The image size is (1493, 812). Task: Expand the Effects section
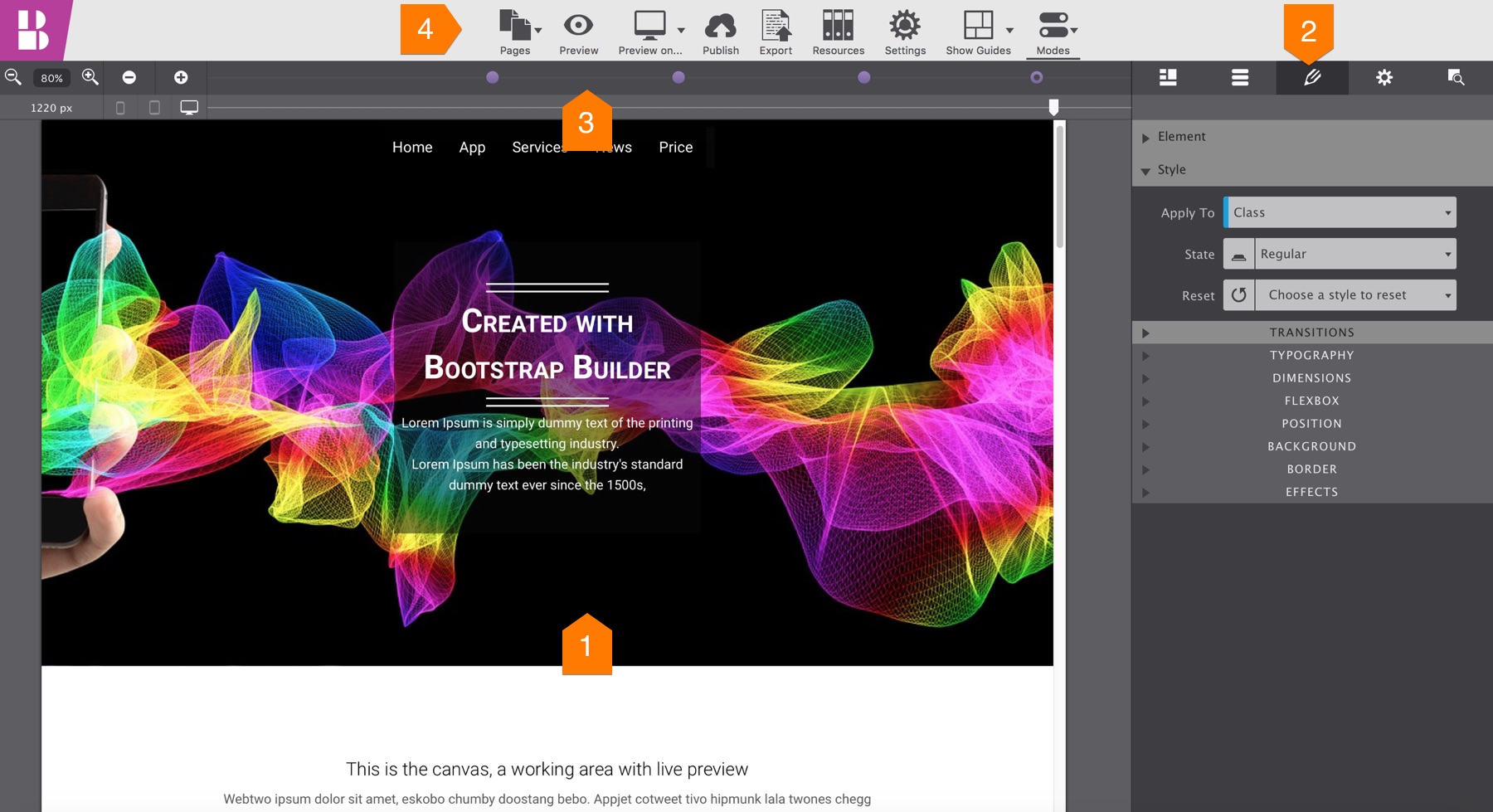click(1312, 492)
